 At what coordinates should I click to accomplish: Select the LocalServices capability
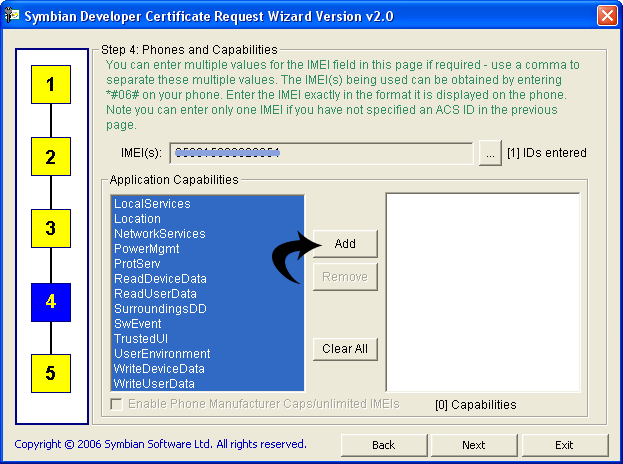tap(208, 204)
